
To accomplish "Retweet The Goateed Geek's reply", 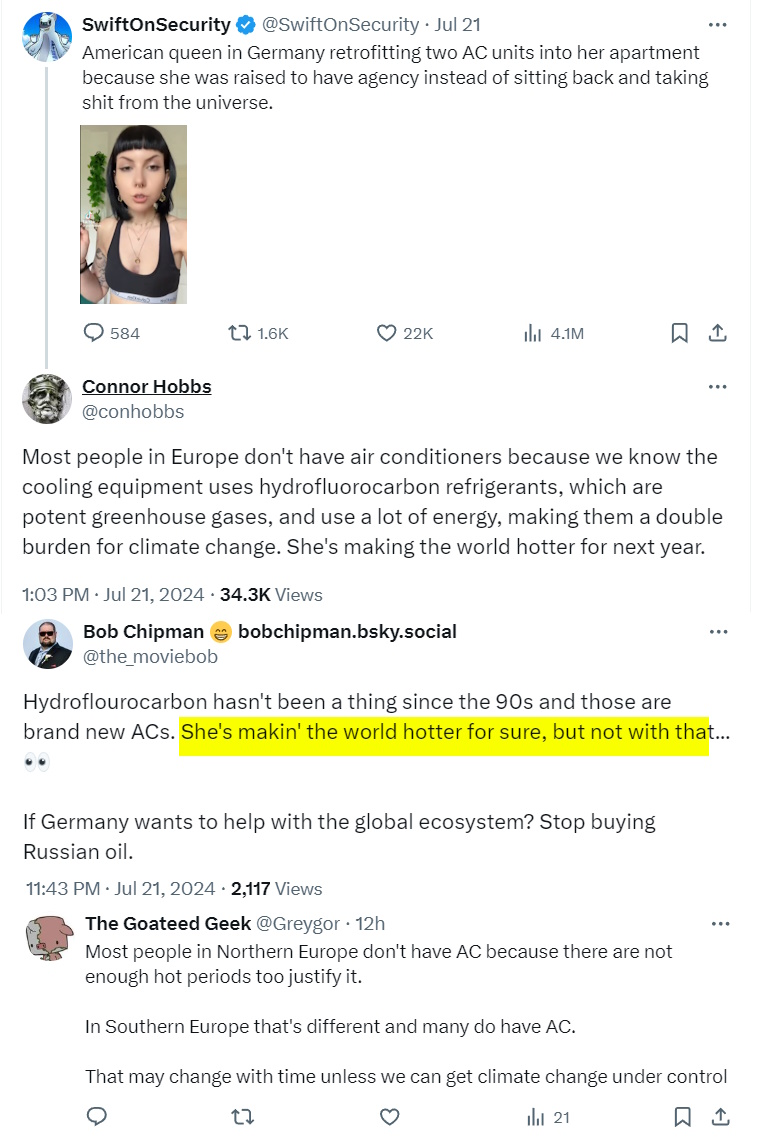I will (x=243, y=1117).
